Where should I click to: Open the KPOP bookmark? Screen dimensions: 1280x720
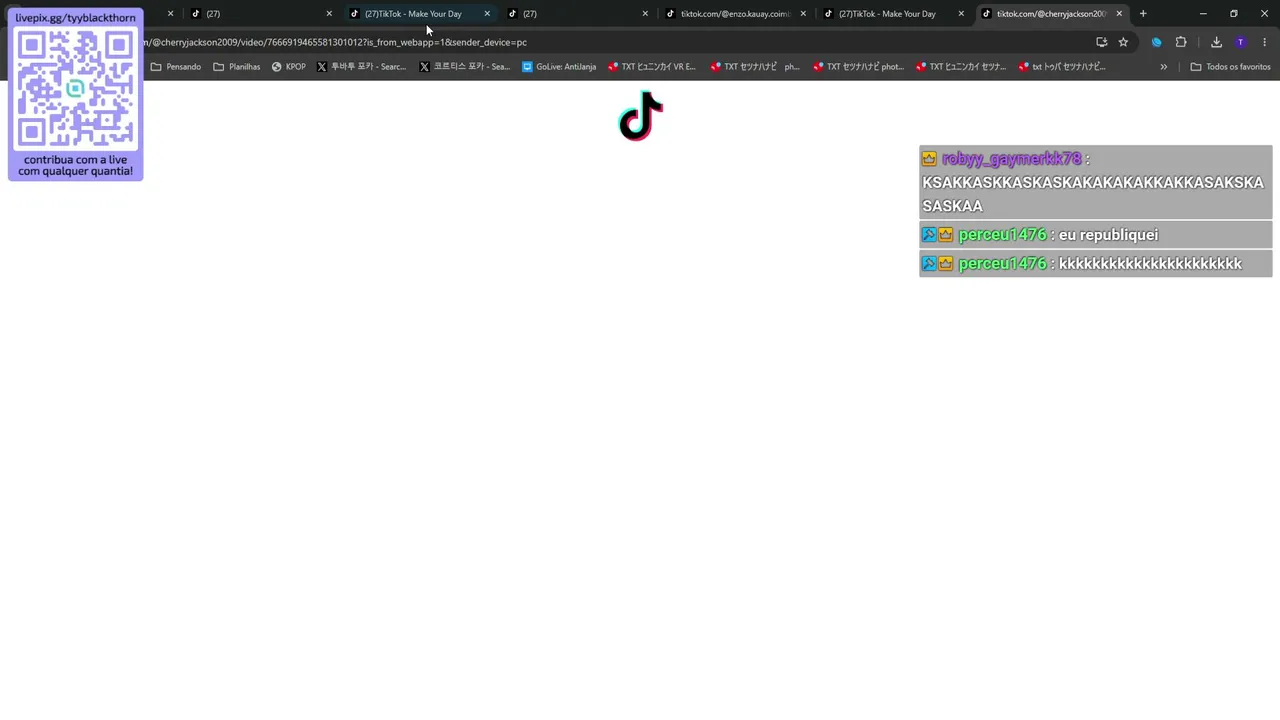point(289,67)
